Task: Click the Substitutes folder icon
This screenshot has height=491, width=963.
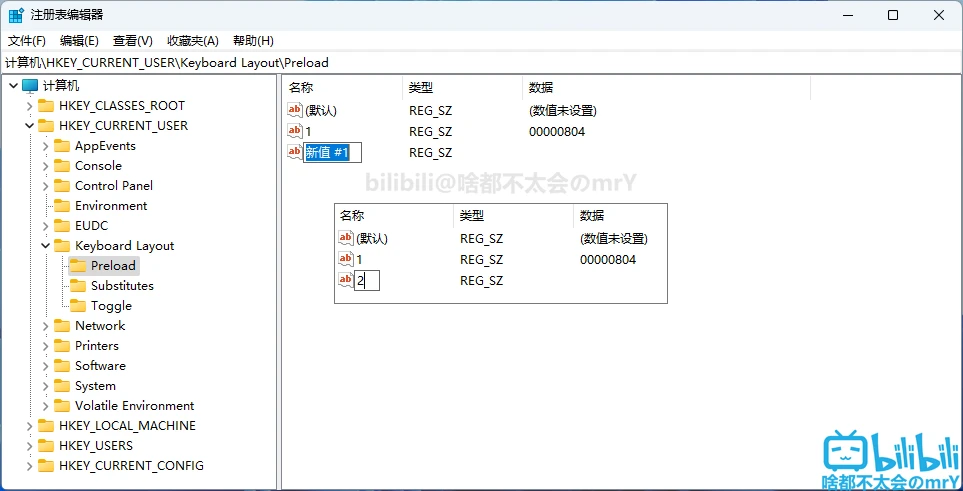Action: click(x=78, y=286)
